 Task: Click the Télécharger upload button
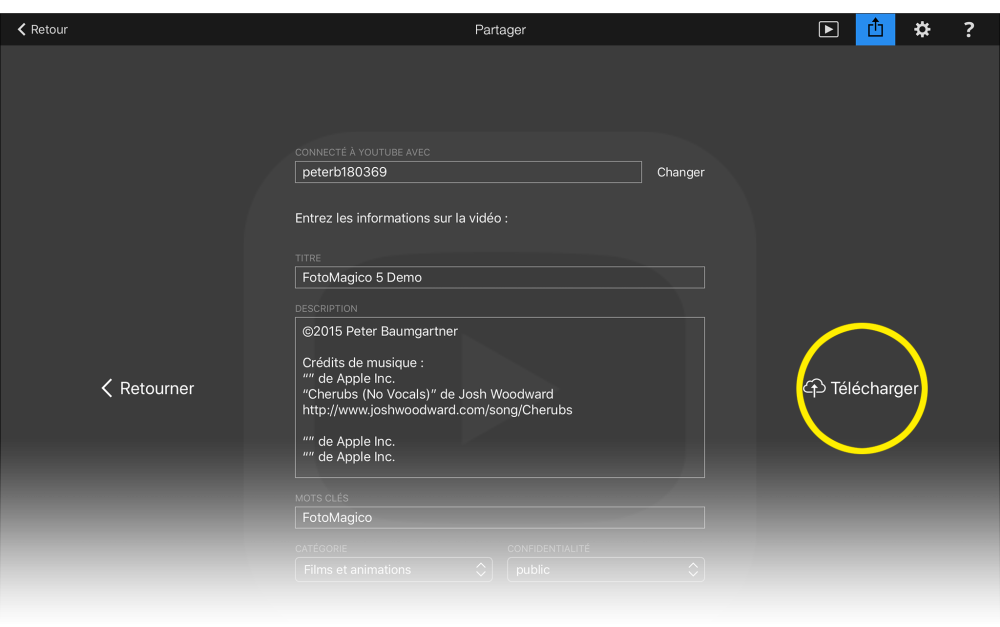point(861,388)
